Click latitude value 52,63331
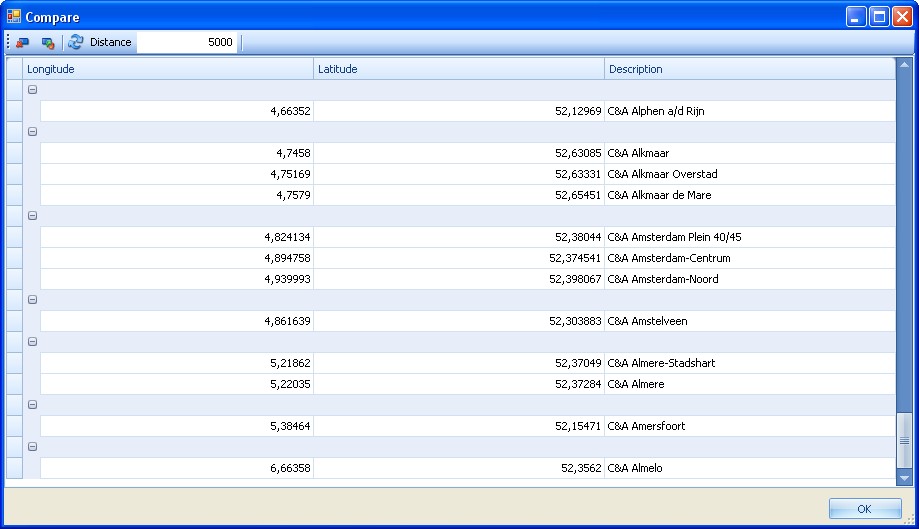The image size is (919, 529). pyautogui.click(x=578, y=174)
